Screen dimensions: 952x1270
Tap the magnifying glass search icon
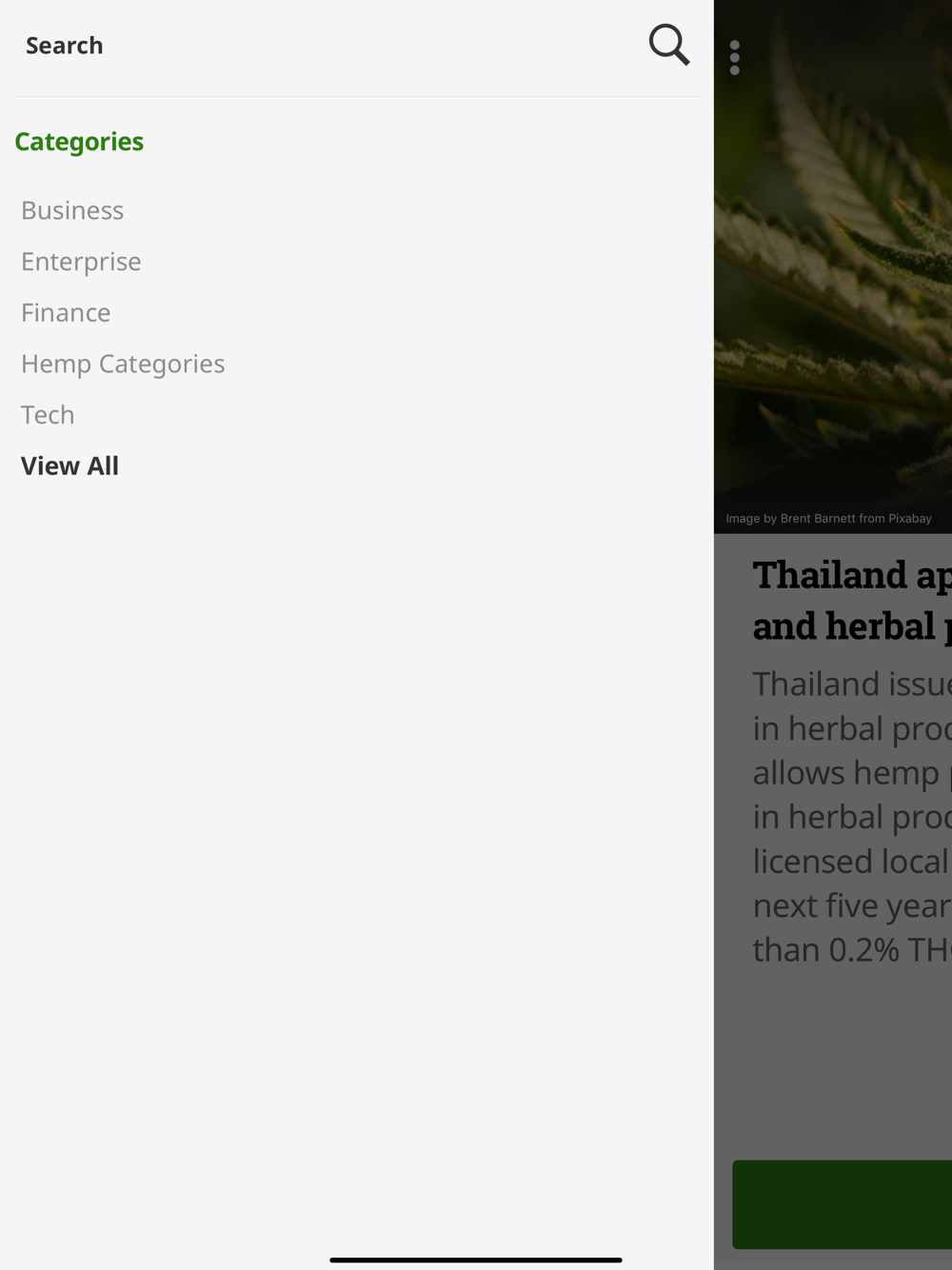[669, 45]
